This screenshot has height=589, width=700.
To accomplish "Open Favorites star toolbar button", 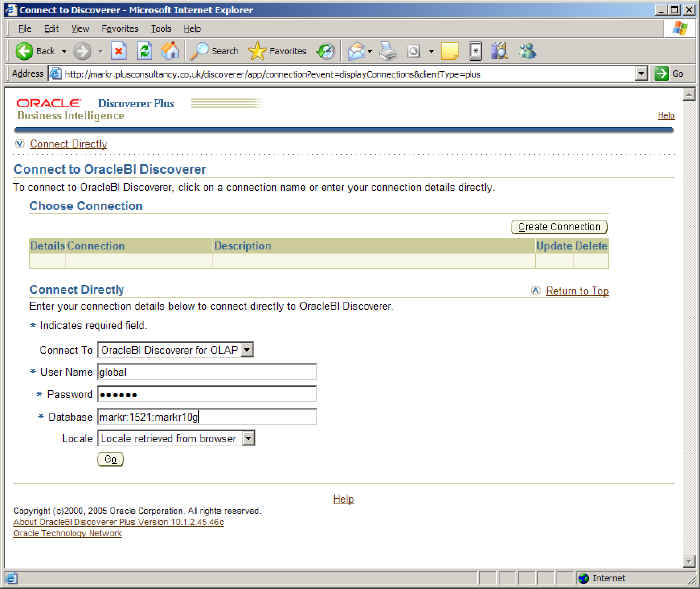I will click(x=277, y=51).
